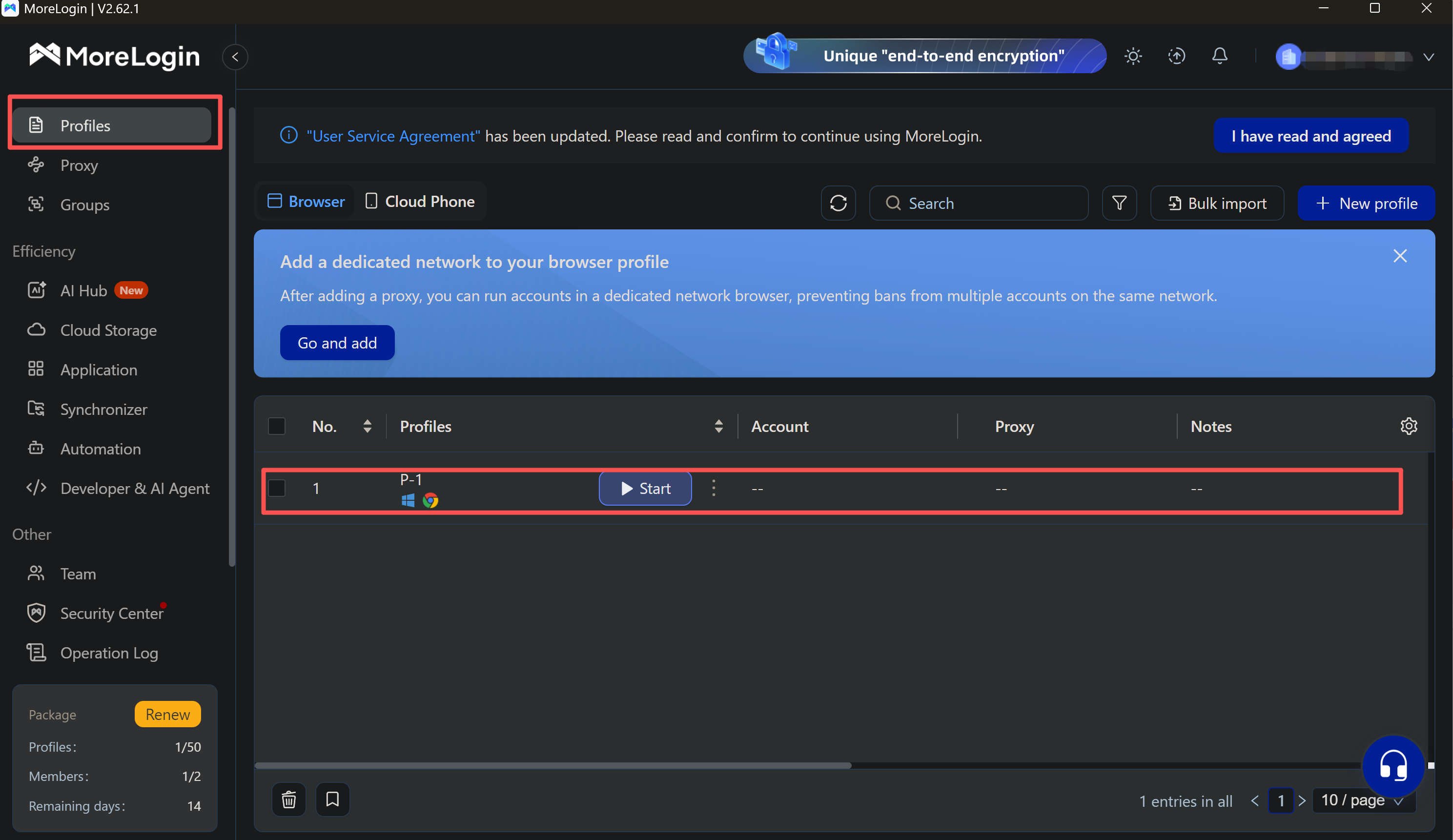This screenshot has width=1453, height=840.
Task: Go to previous page arrow
Action: pyautogui.click(x=1255, y=801)
